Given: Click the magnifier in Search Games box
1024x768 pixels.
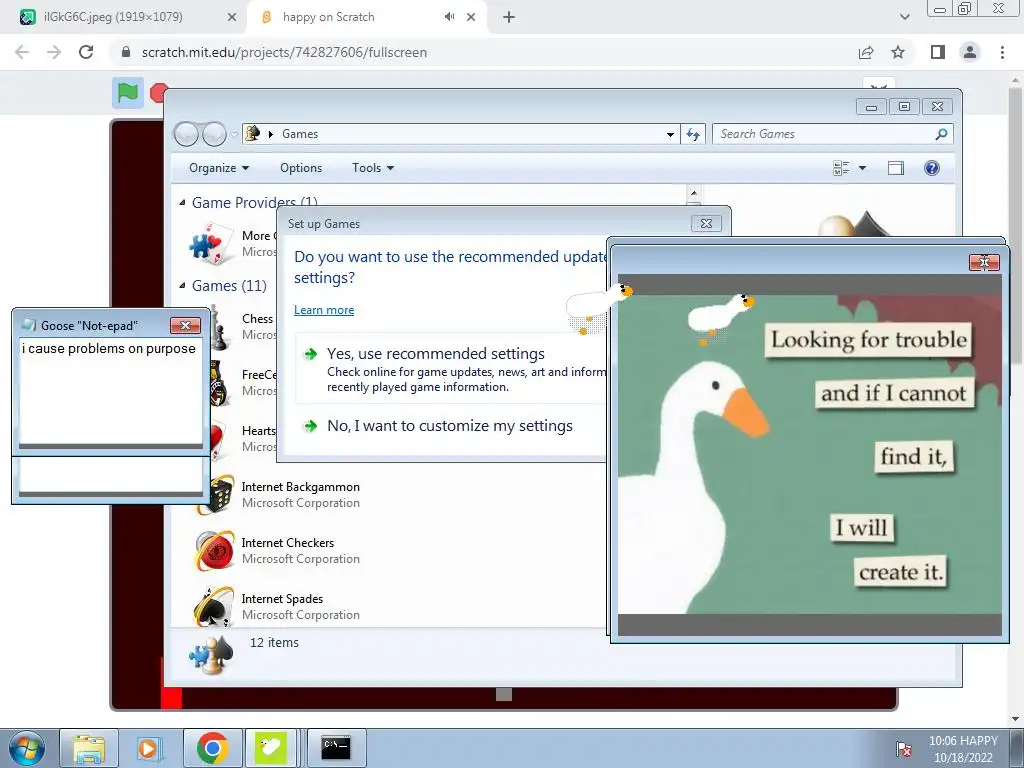Looking at the screenshot, I should click(941, 134).
